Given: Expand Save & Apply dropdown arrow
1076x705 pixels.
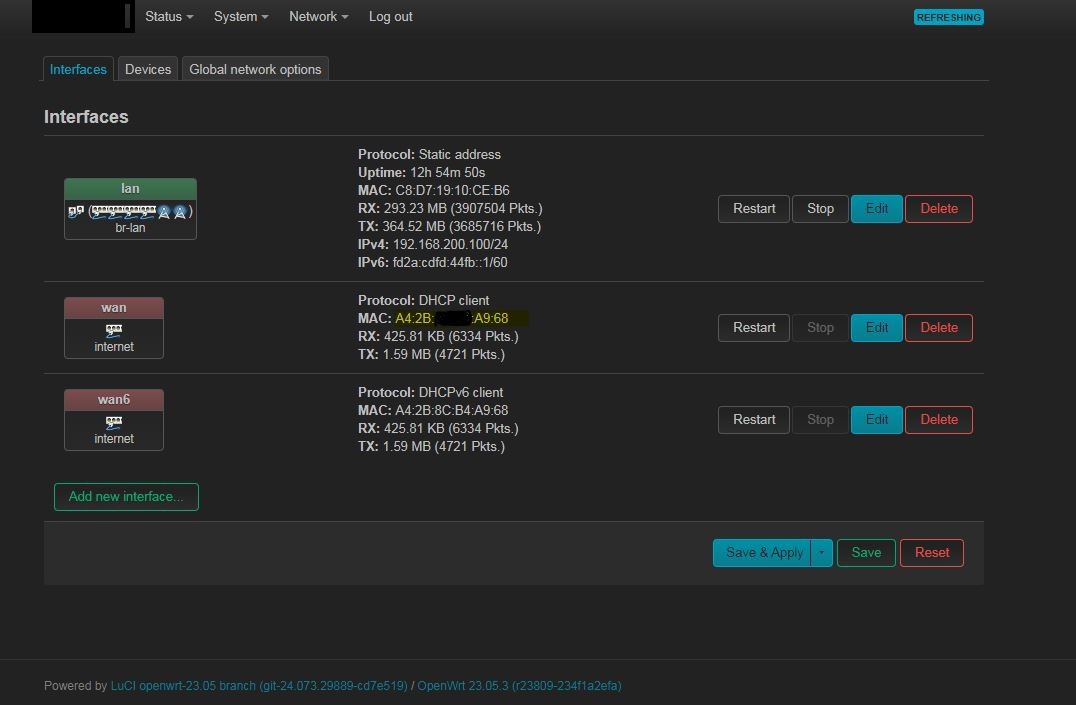Looking at the screenshot, I should [x=821, y=553].
